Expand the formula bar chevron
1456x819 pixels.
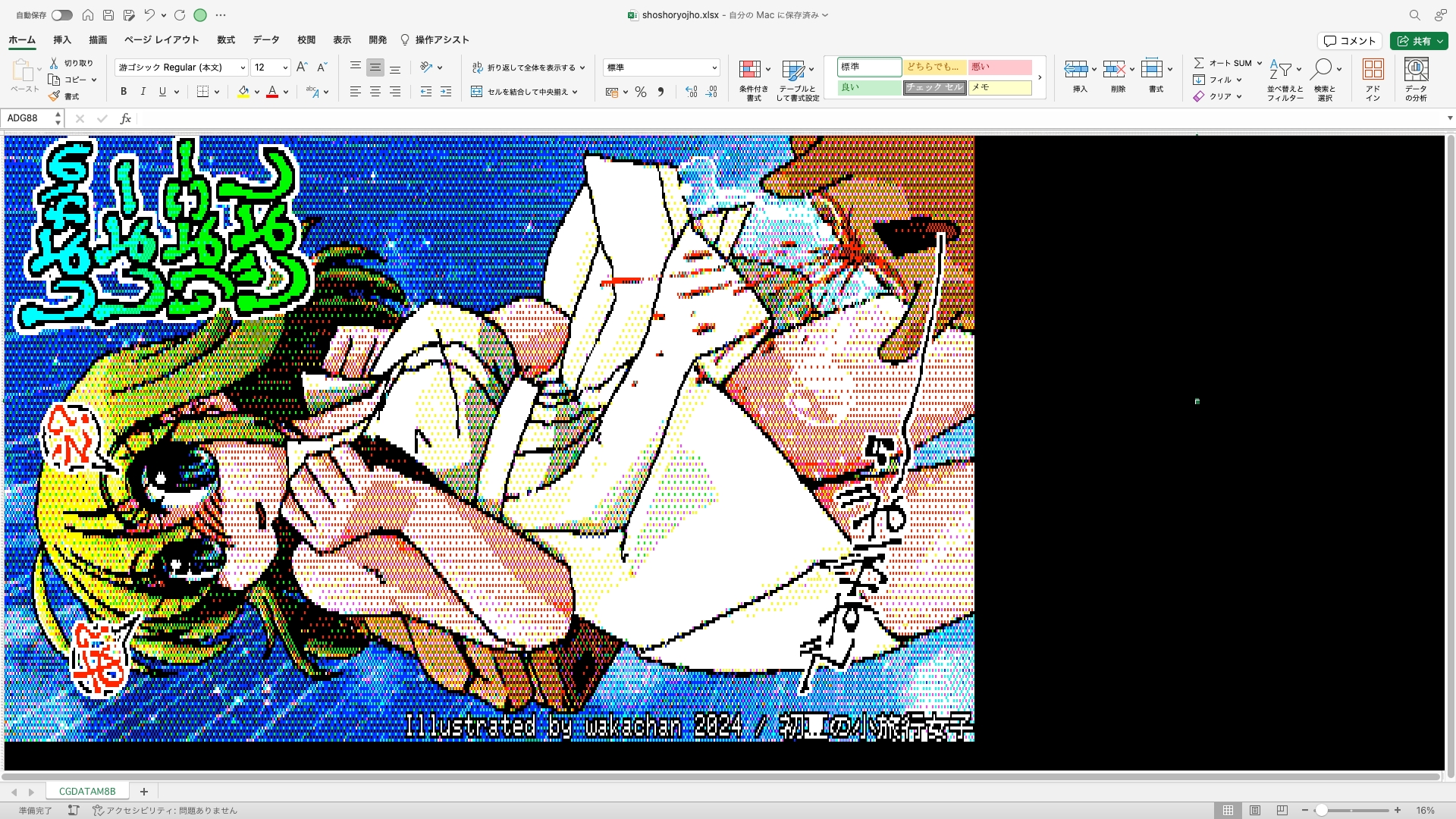coord(1450,118)
